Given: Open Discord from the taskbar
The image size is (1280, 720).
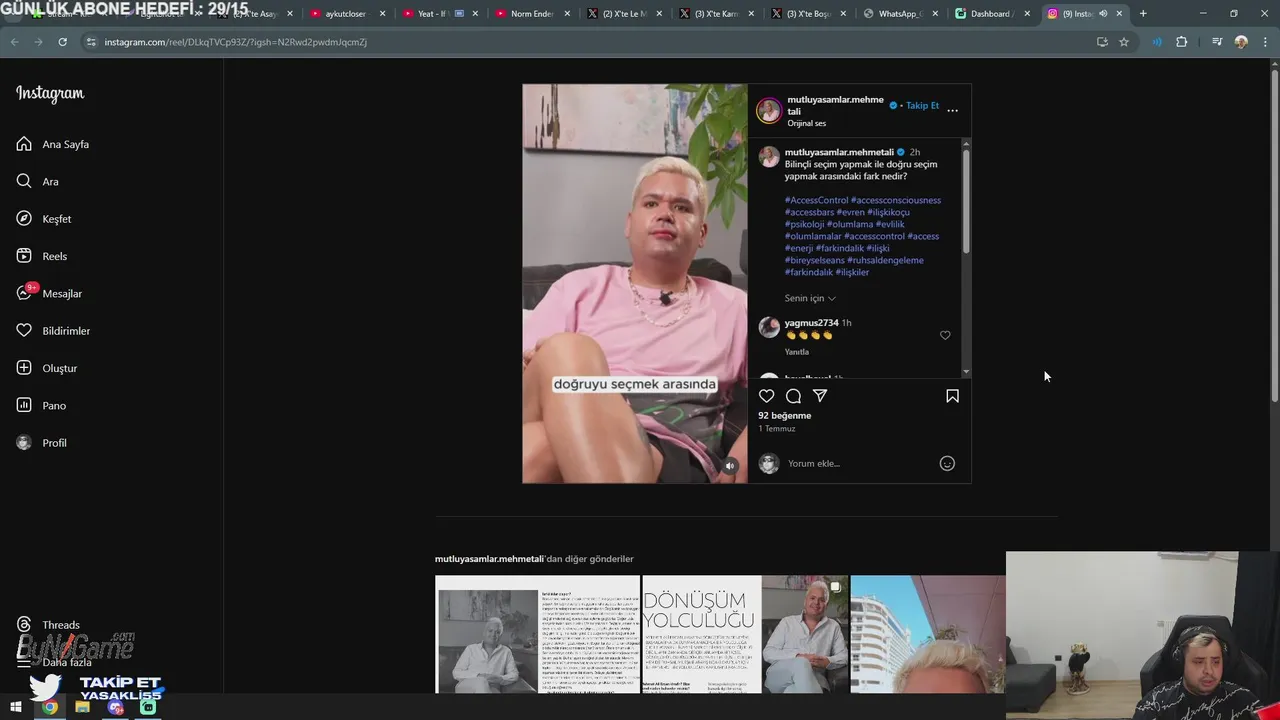Looking at the screenshot, I should 116,707.
